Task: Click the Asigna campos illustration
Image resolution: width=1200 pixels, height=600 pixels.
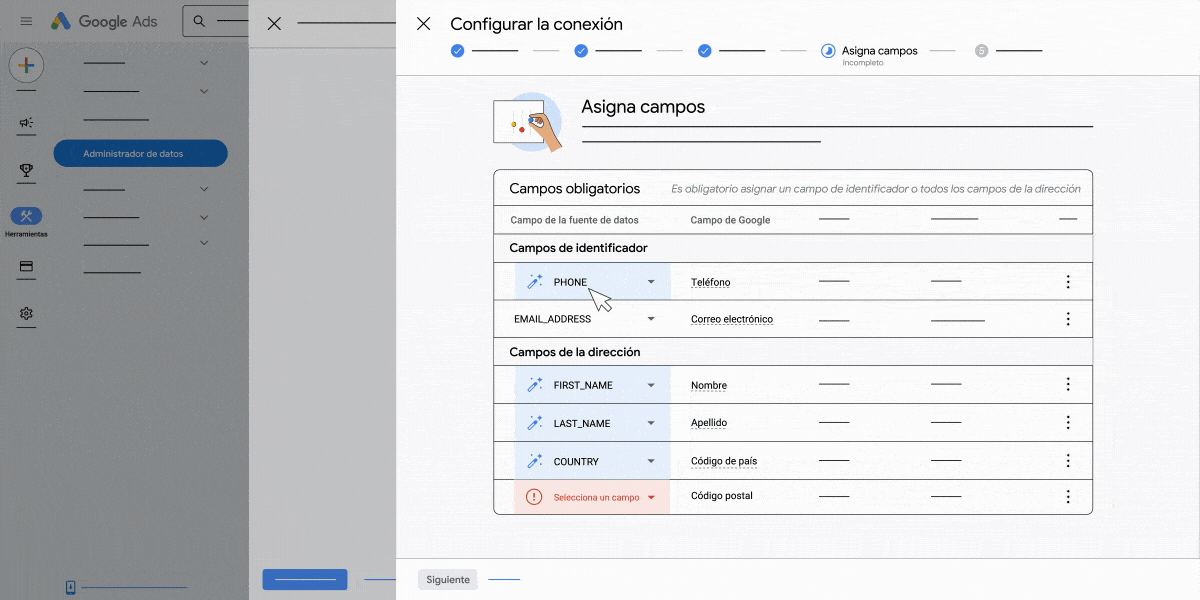Action: tap(528, 122)
